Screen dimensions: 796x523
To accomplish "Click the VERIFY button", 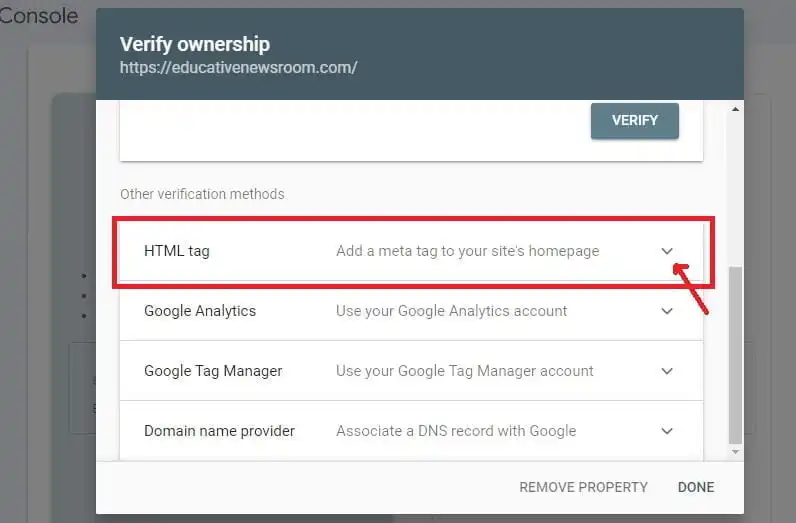I will click(x=634, y=120).
